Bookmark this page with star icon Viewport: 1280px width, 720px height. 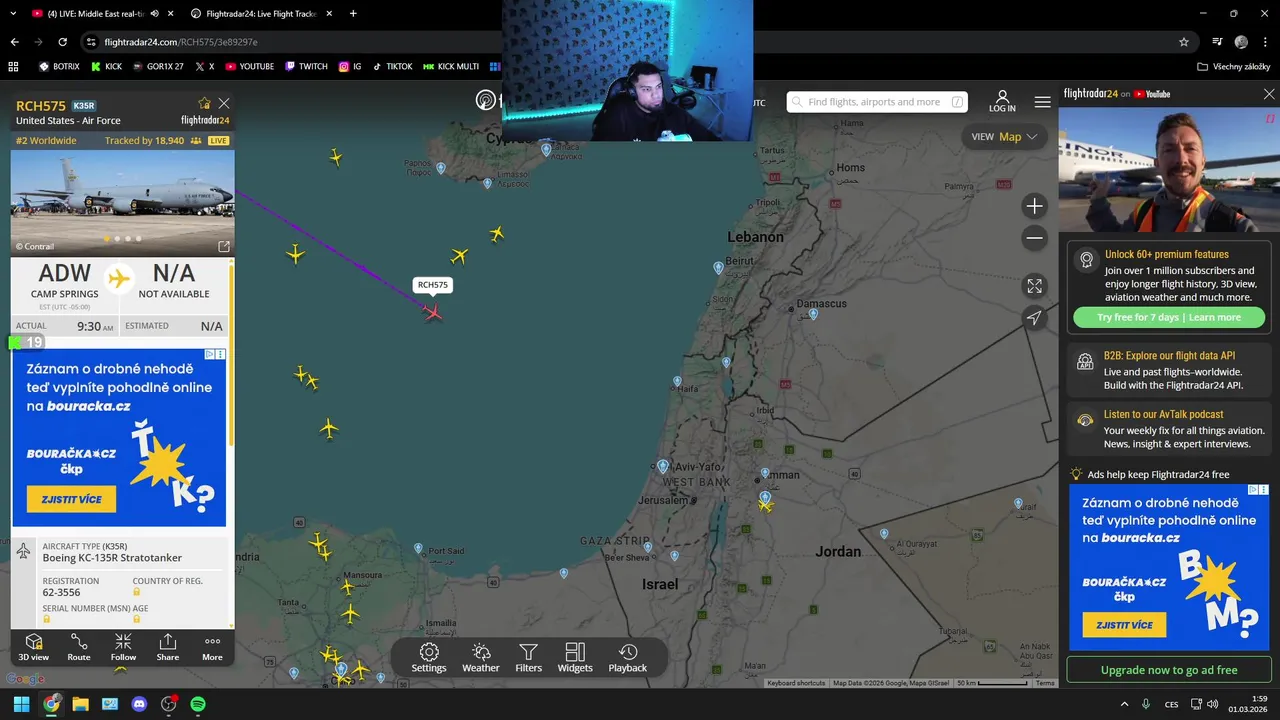[1184, 42]
